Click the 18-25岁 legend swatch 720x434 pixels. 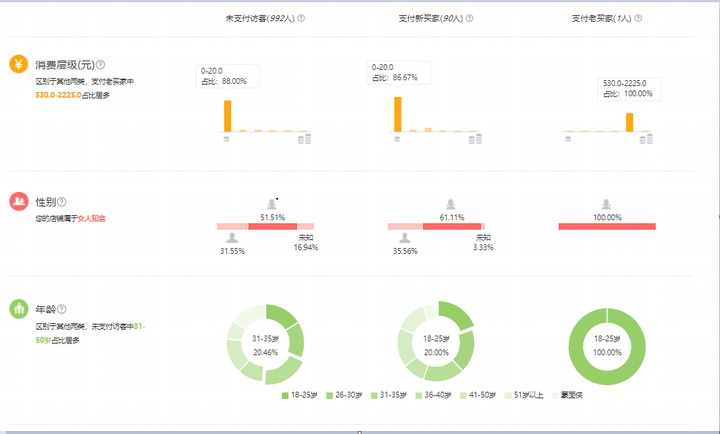[285, 395]
